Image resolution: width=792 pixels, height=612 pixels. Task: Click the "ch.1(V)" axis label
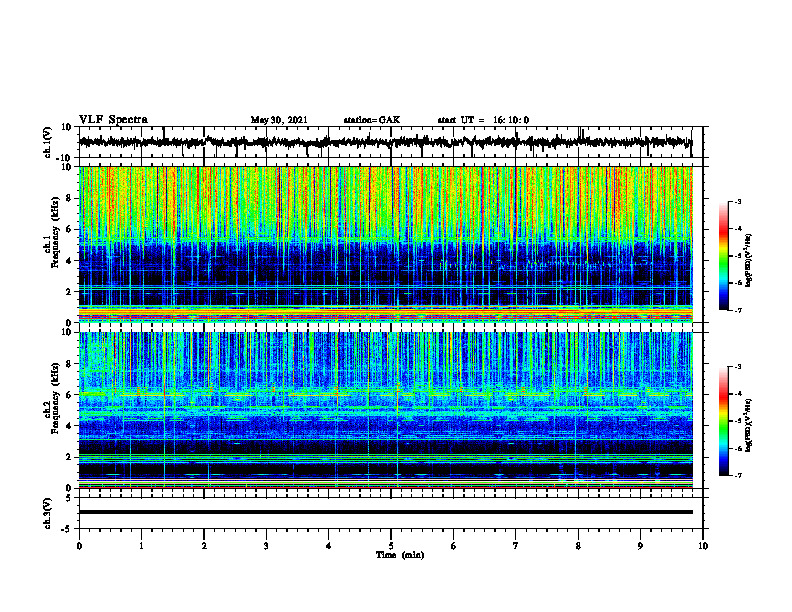pos(48,142)
